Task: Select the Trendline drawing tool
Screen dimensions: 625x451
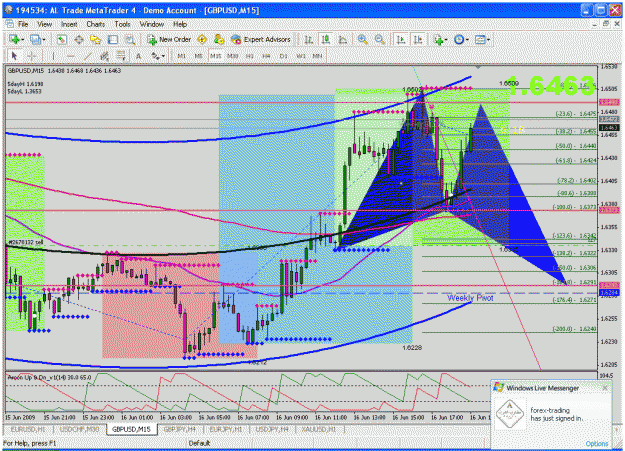Action: (x=87, y=56)
